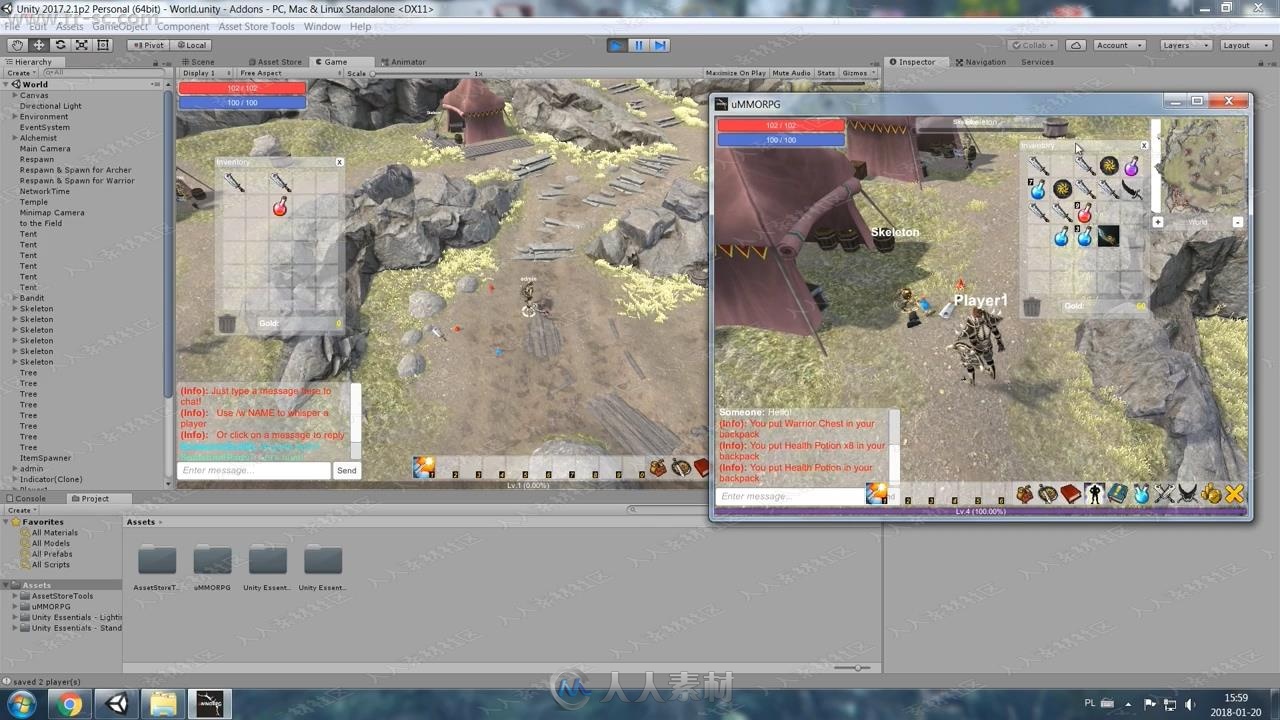
Task: Expand the Alchemist object in Hierarchy
Action: click(x=15, y=138)
